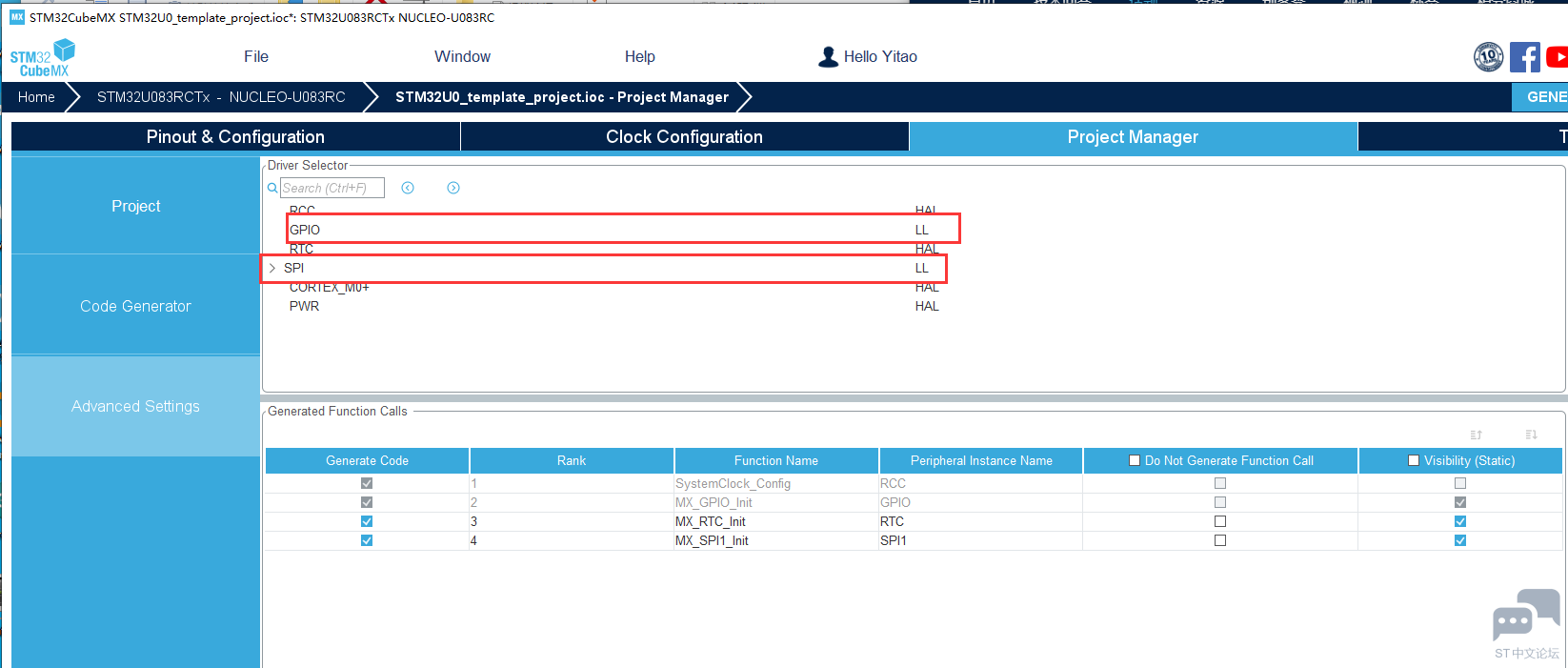1568x668 pixels.
Task: Toggle static visibility for MX_GPIO_Init
Action: [1460, 502]
